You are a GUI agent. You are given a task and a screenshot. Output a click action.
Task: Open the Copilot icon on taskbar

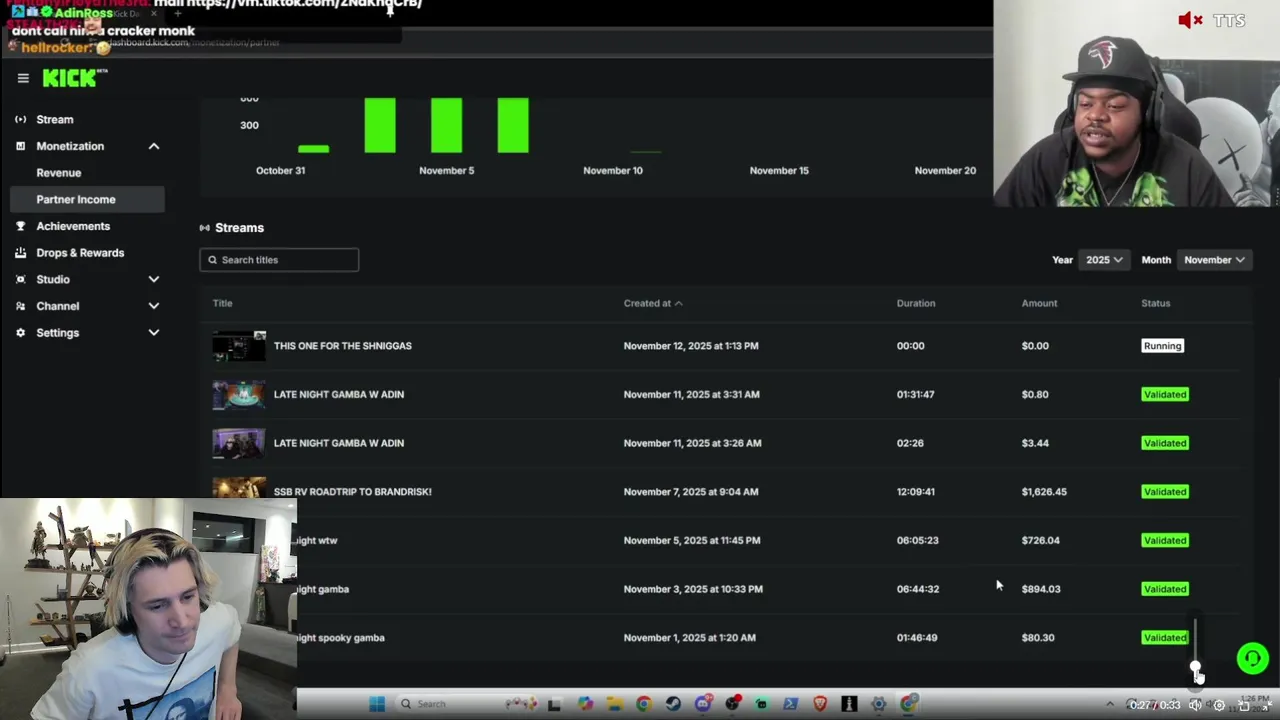586,704
